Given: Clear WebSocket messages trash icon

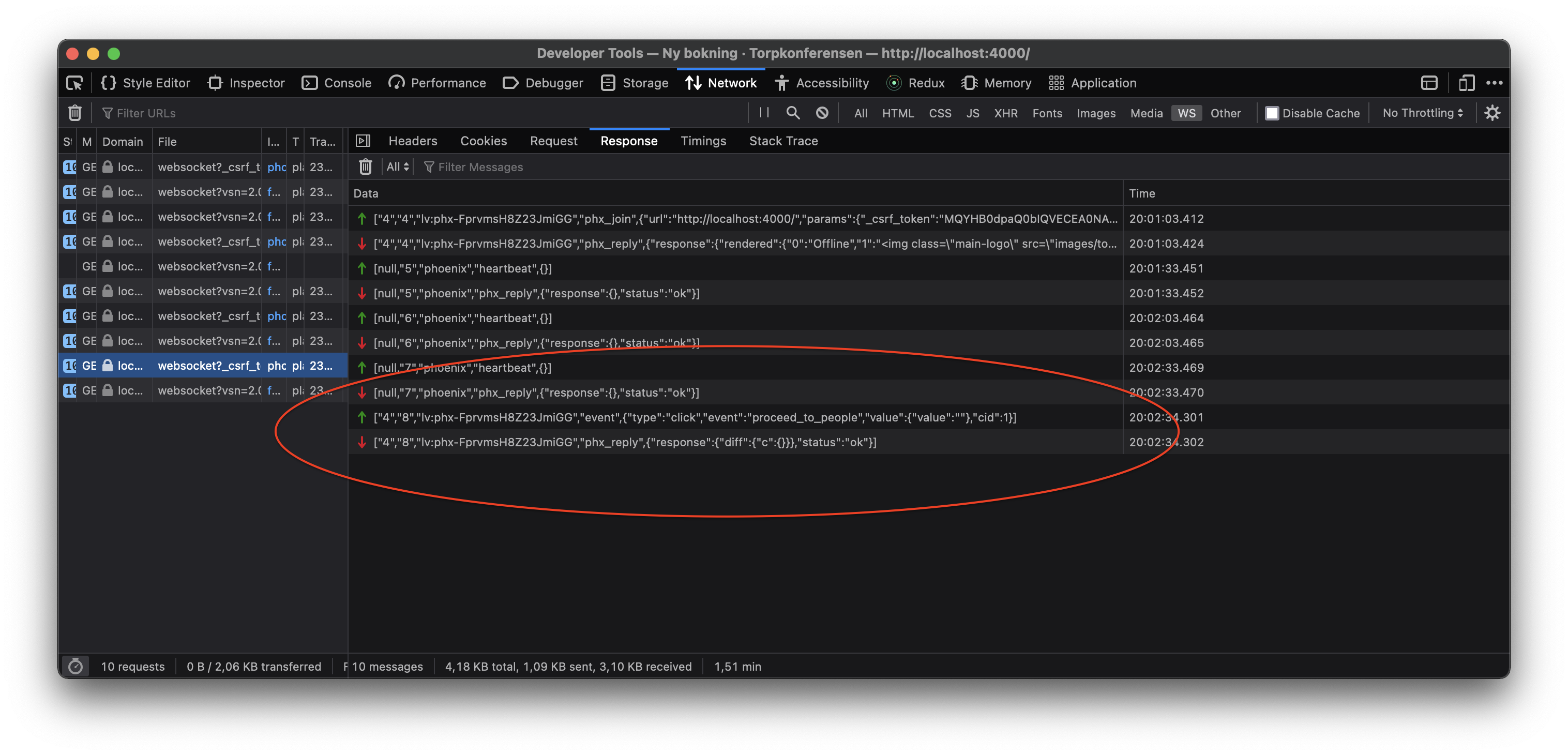Looking at the screenshot, I should click(365, 166).
